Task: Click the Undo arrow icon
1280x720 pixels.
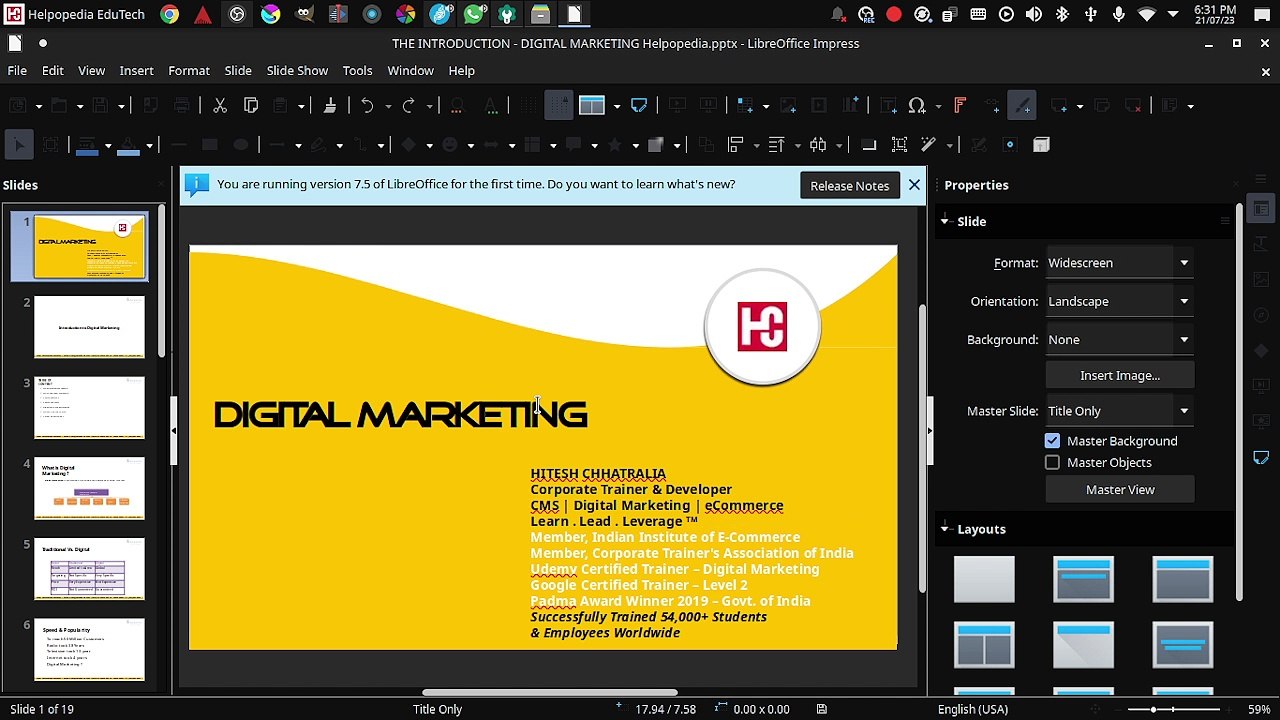Action: [x=367, y=106]
